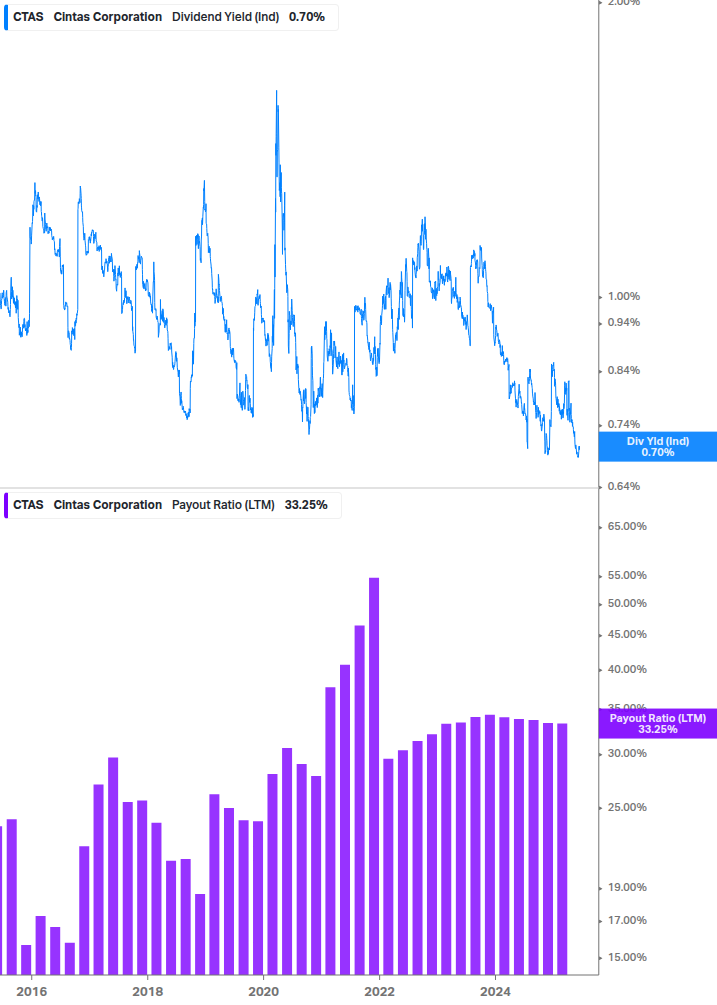Click the 15.00% payout axis label
This screenshot has width=717, height=1005.
(627, 958)
